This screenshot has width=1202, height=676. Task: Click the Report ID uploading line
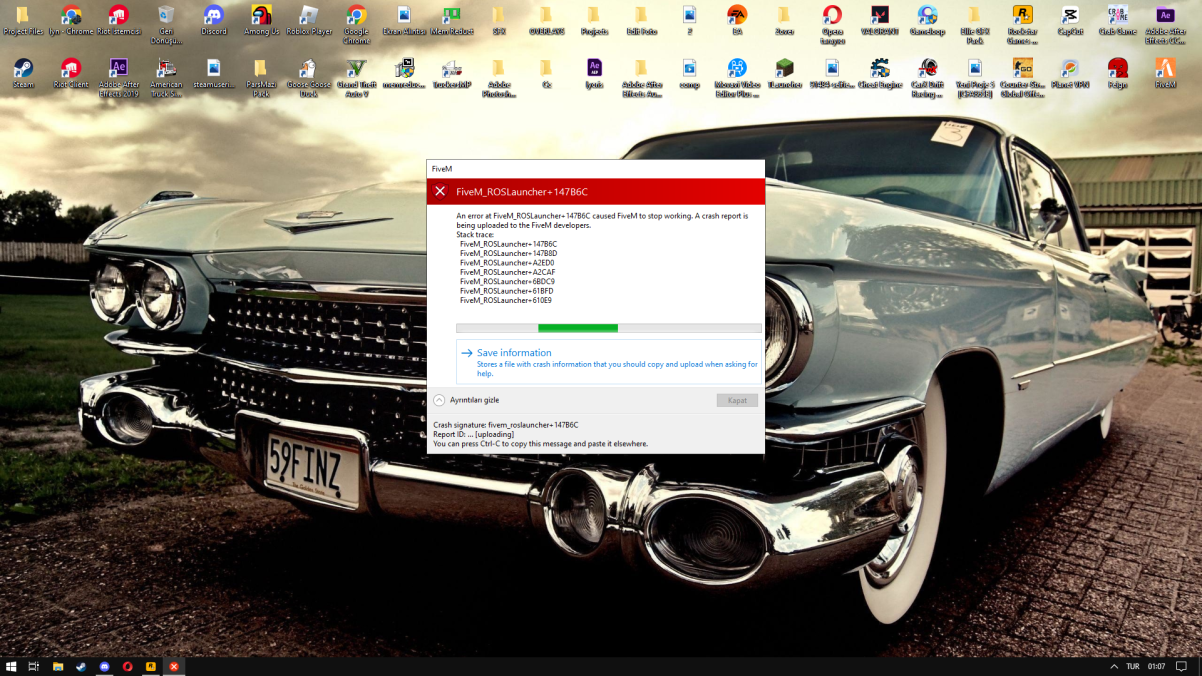(x=474, y=434)
